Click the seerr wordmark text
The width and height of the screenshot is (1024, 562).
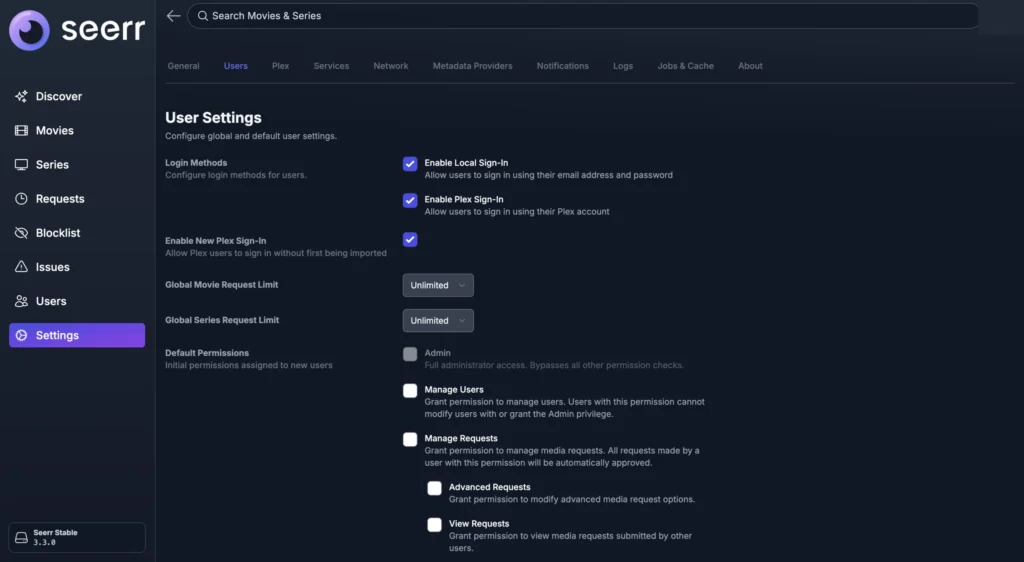click(x=103, y=29)
